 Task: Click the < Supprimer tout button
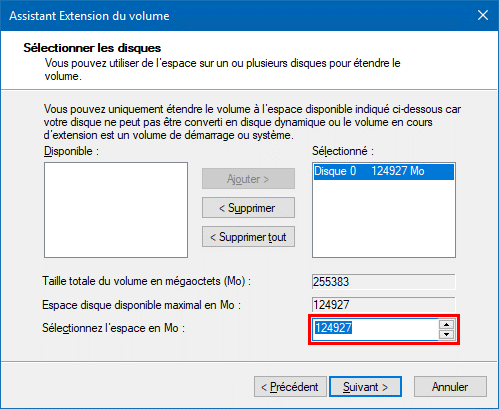coord(248,237)
